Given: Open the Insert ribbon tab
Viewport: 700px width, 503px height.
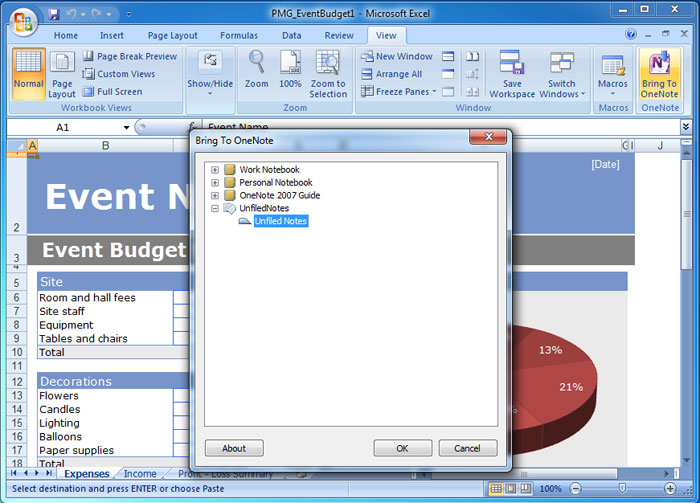Looking at the screenshot, I should pyautogui.click(x=112, y=35).
